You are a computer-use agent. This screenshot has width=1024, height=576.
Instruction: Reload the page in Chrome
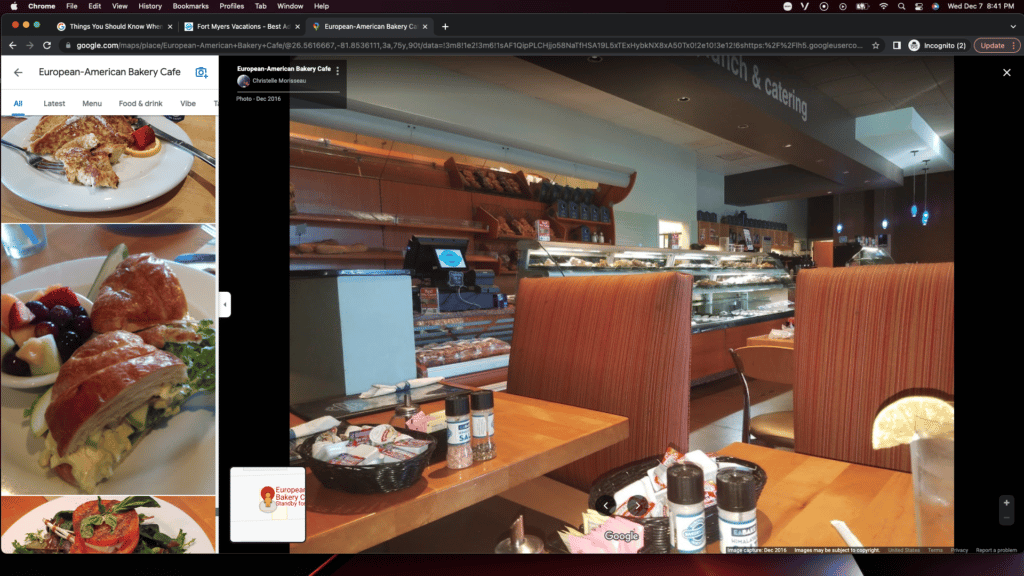[x=47, y=45]
